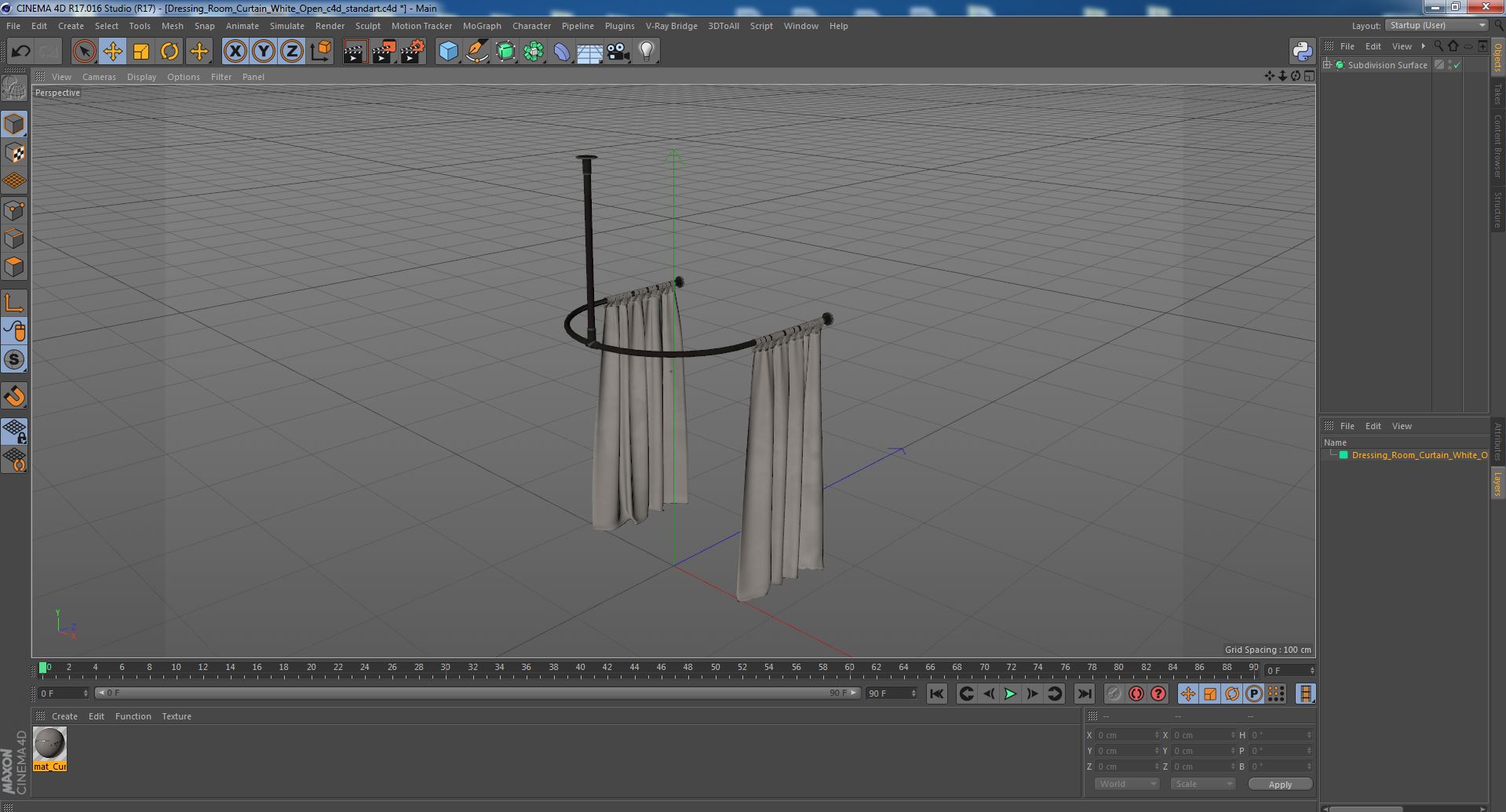The image size is (1506, 812).
Task: Open the V-Ray Bridge menu
Action: 671,26
